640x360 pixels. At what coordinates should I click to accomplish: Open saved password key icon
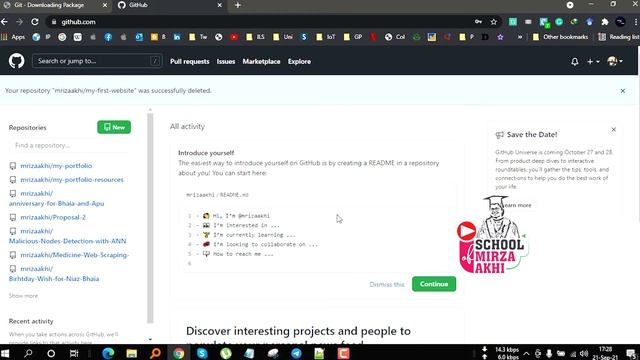[x=478, y=22]
